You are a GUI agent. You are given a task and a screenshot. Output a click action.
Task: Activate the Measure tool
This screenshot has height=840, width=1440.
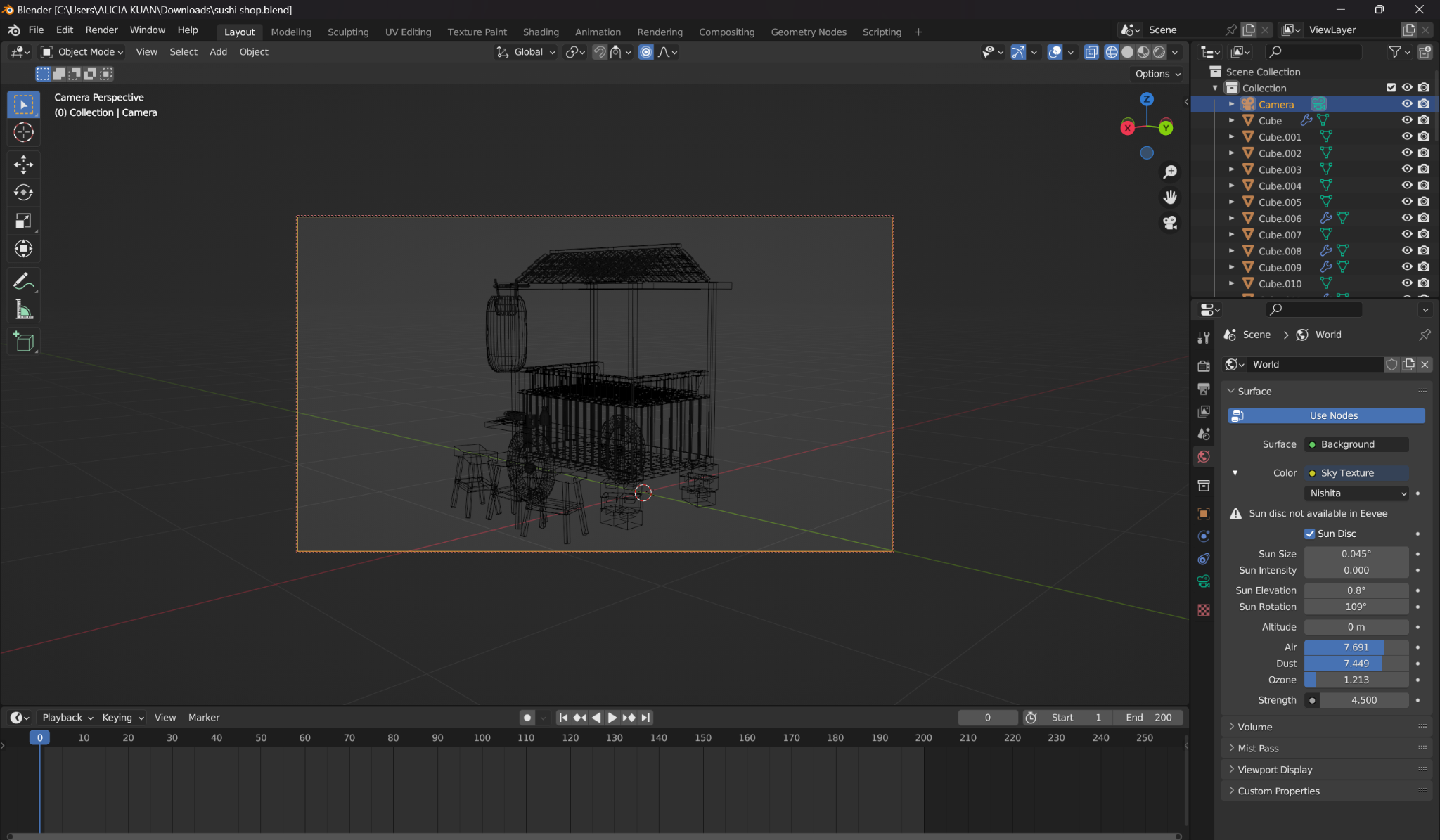[x=23, y=310]
